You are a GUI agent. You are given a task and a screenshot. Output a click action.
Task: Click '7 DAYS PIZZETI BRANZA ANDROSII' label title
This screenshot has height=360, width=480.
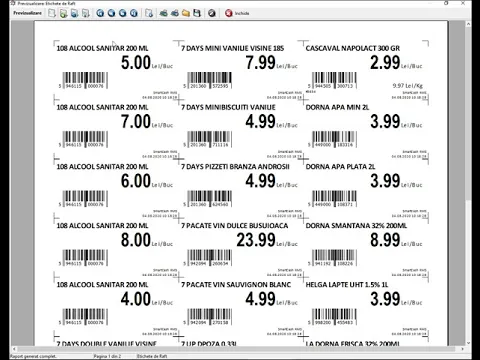[235, 167]
